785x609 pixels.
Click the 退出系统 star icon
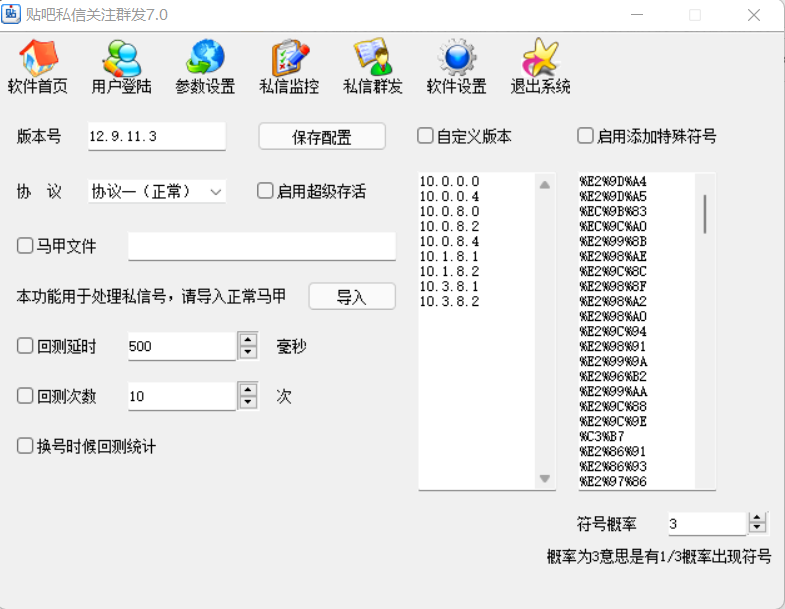pyautogui.click(x=541, y=67)
